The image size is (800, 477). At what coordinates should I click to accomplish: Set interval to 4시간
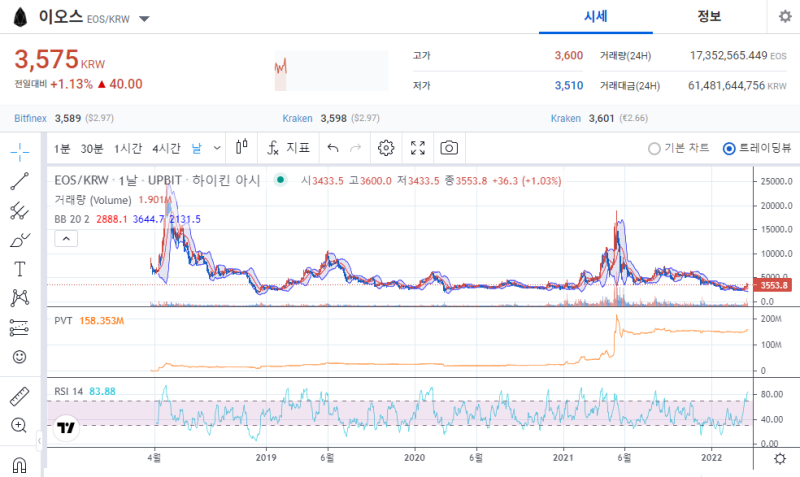(x=166, y=148)
